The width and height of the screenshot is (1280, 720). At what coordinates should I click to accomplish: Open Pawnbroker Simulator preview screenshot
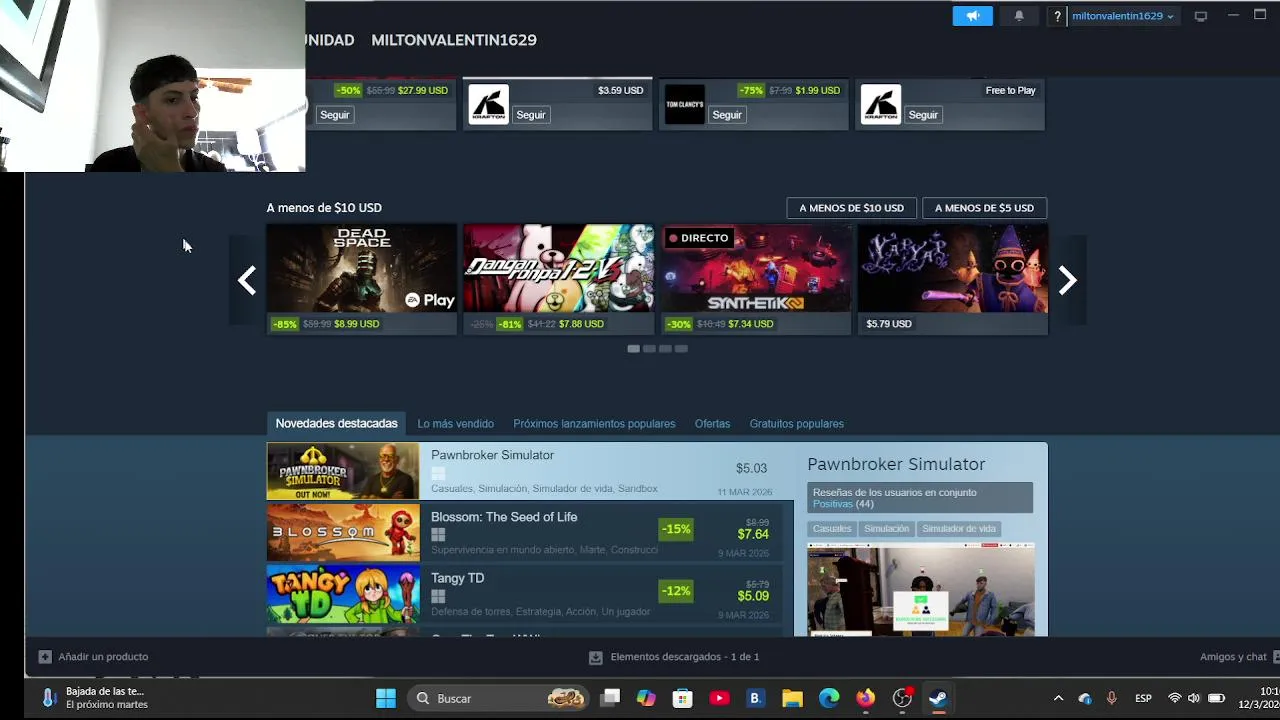click(x=921, y=590)
